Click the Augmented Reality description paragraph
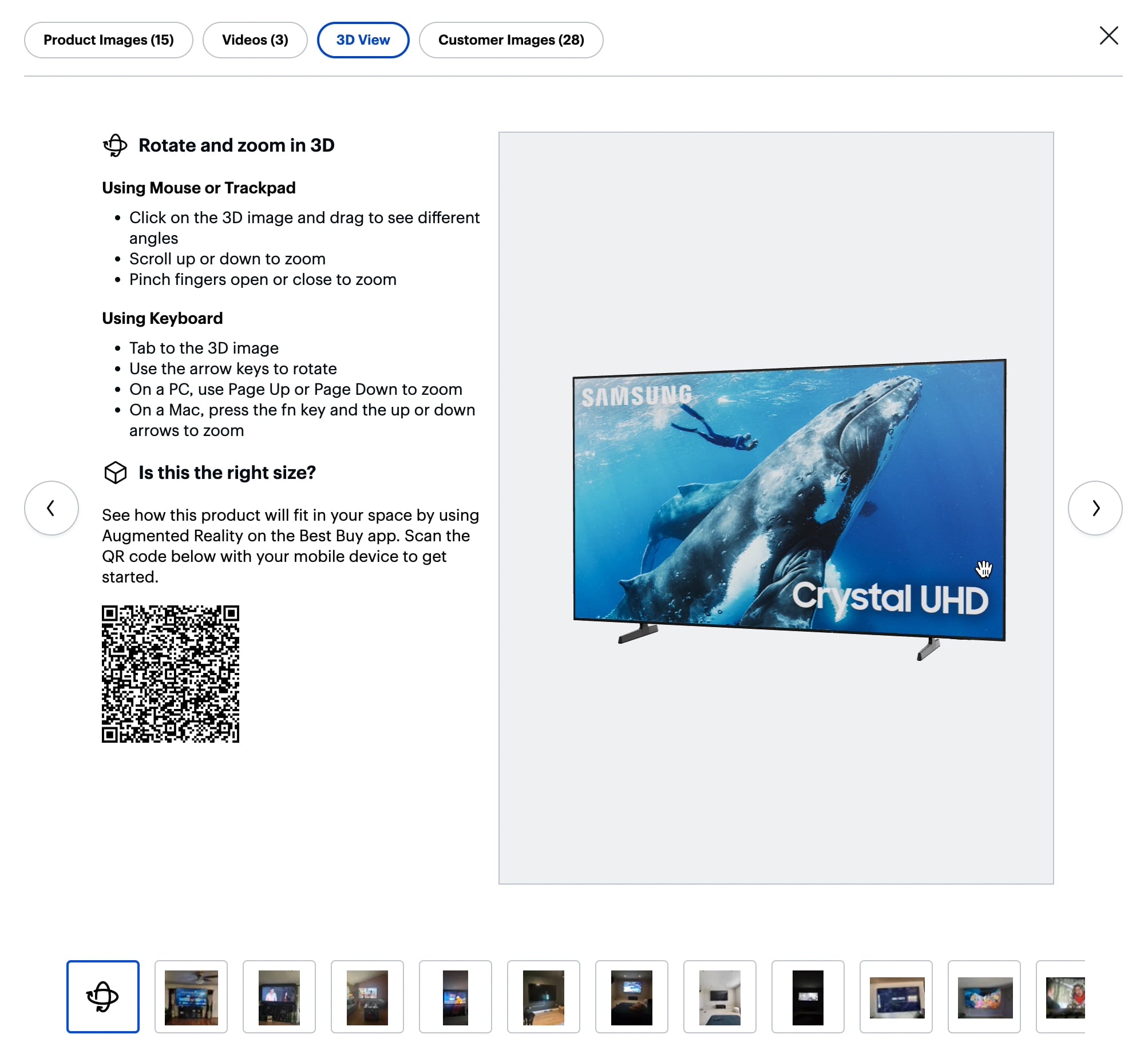This screenshot has height=1062, width=1148. [x=290, y=545]
